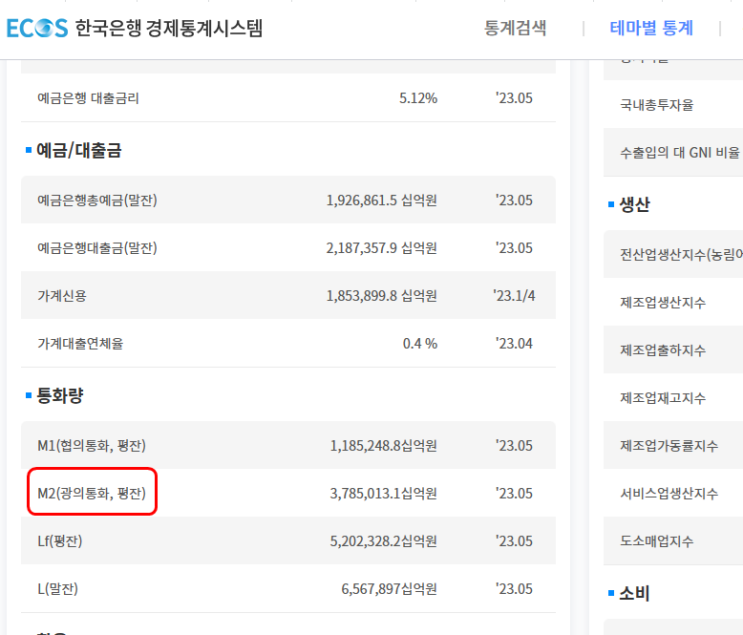The image size is (743, 635).
Task: Click the 생산 section heading
Action: tap(635, 205)
